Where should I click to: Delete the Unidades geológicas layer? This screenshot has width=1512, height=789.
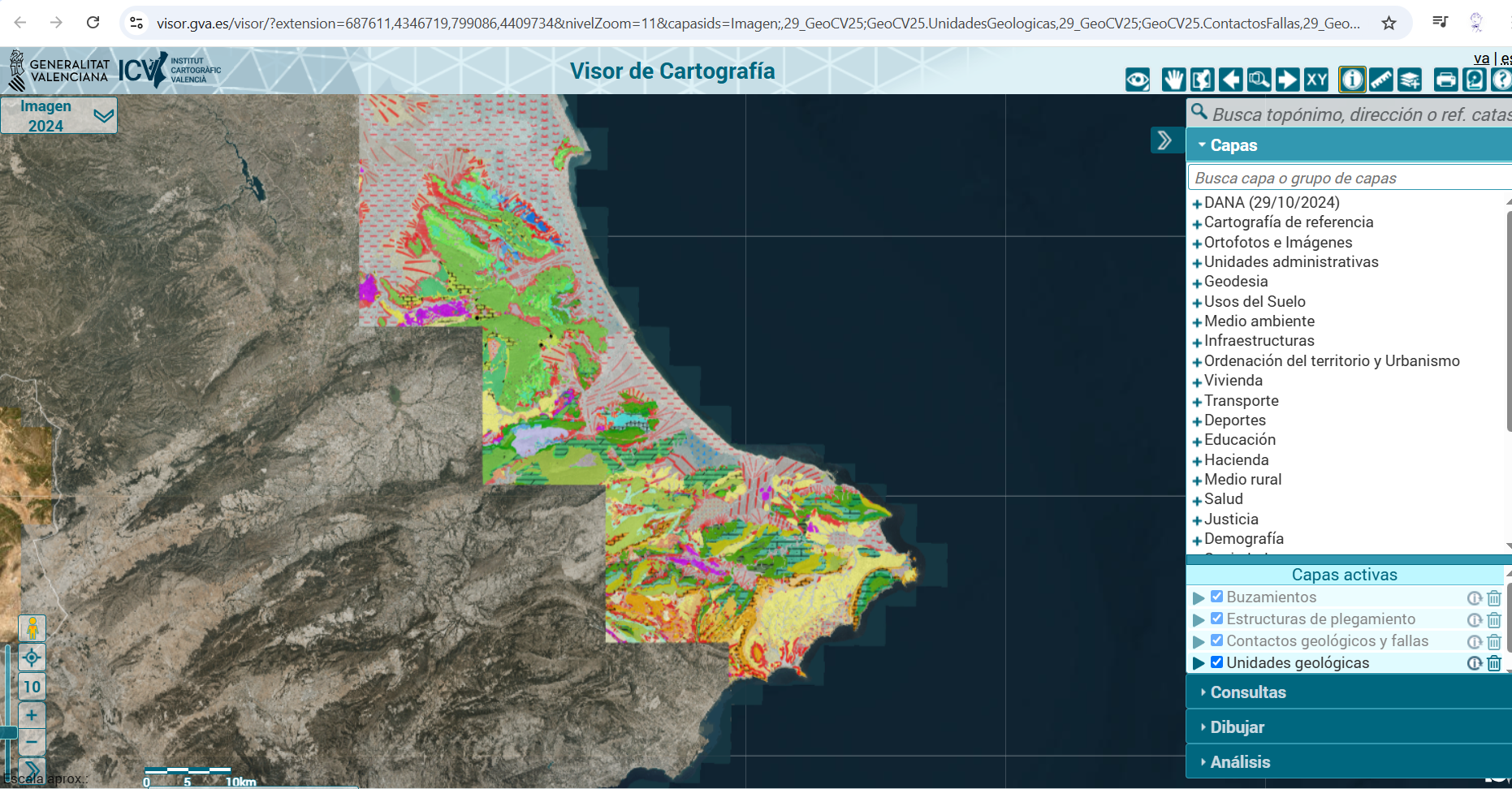(x=1494, y=663)
